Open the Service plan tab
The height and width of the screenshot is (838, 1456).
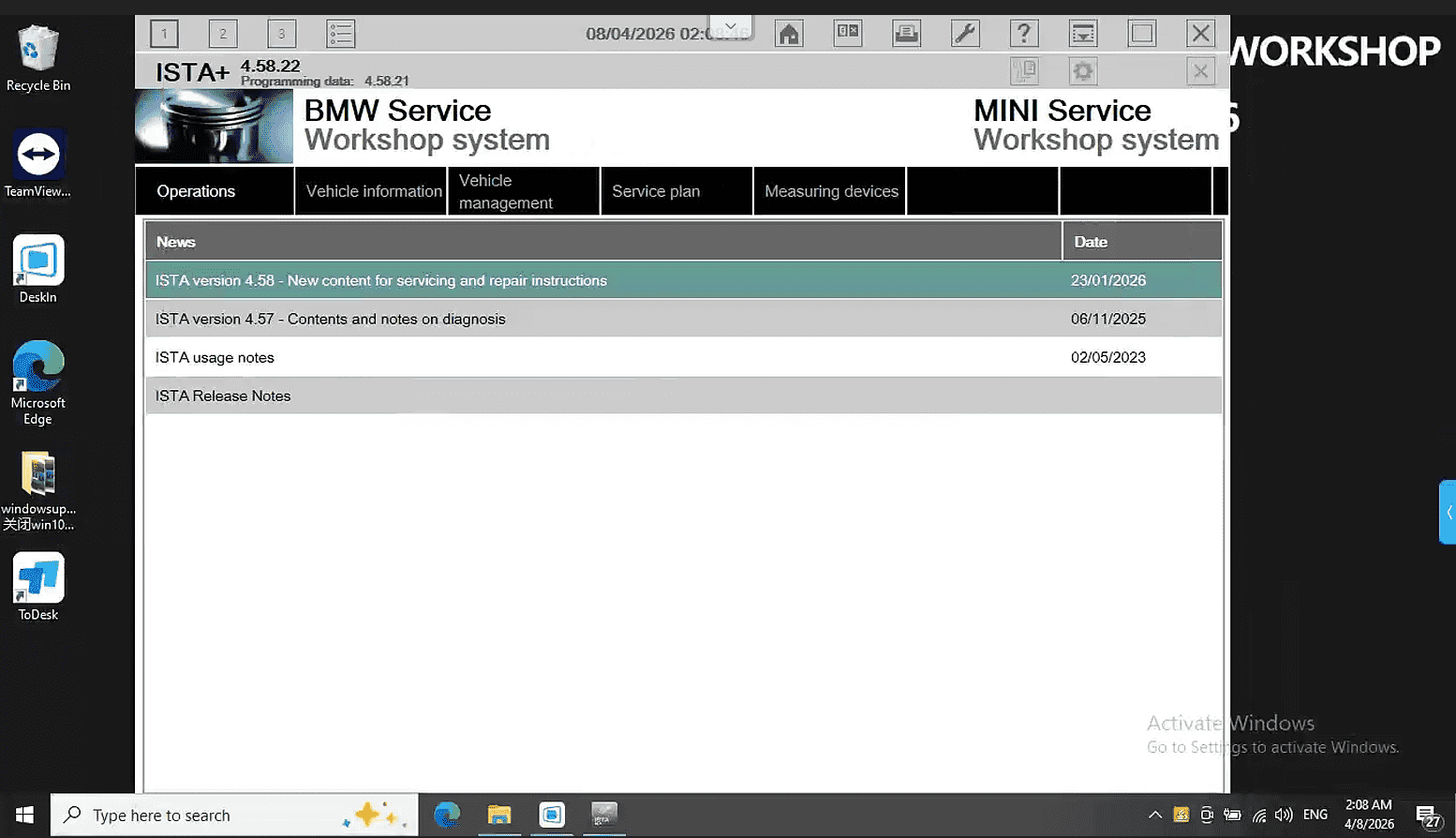point(656,191)
